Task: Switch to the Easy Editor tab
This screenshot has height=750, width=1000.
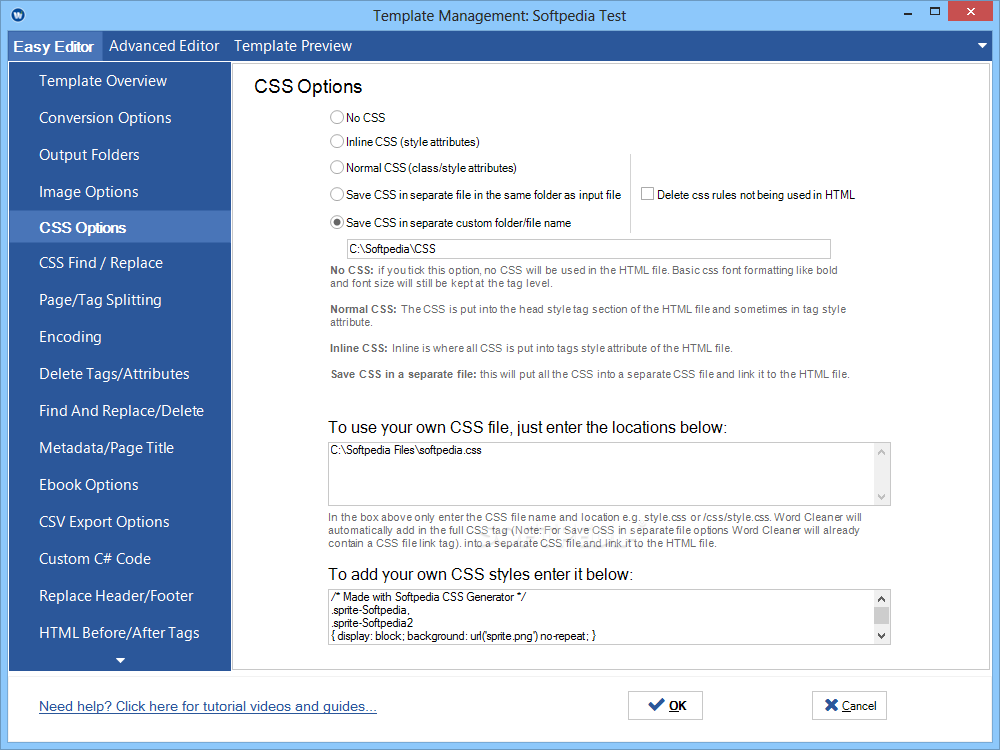Action: (54, 47)
